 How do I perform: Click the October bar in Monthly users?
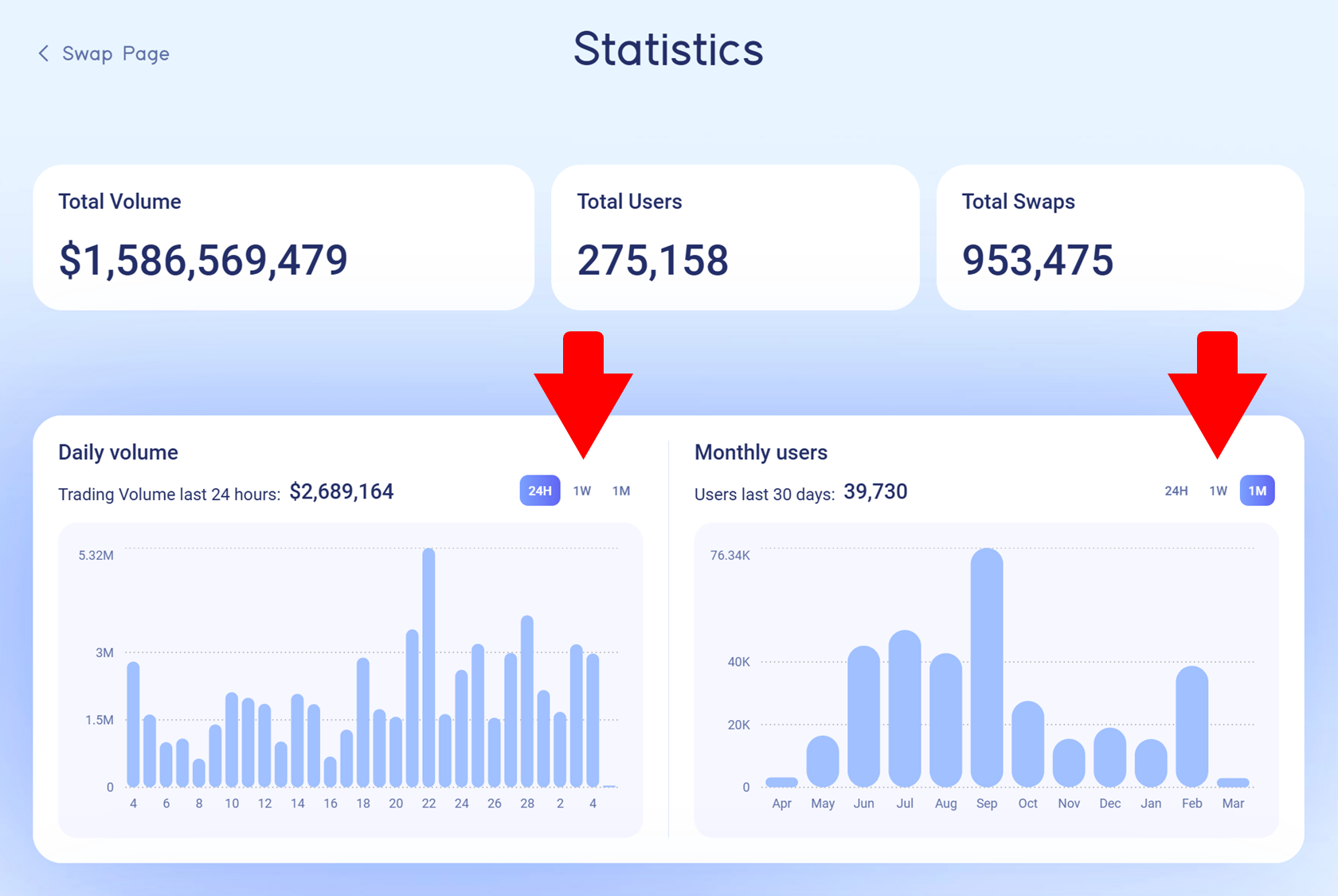pos(1027,744)
